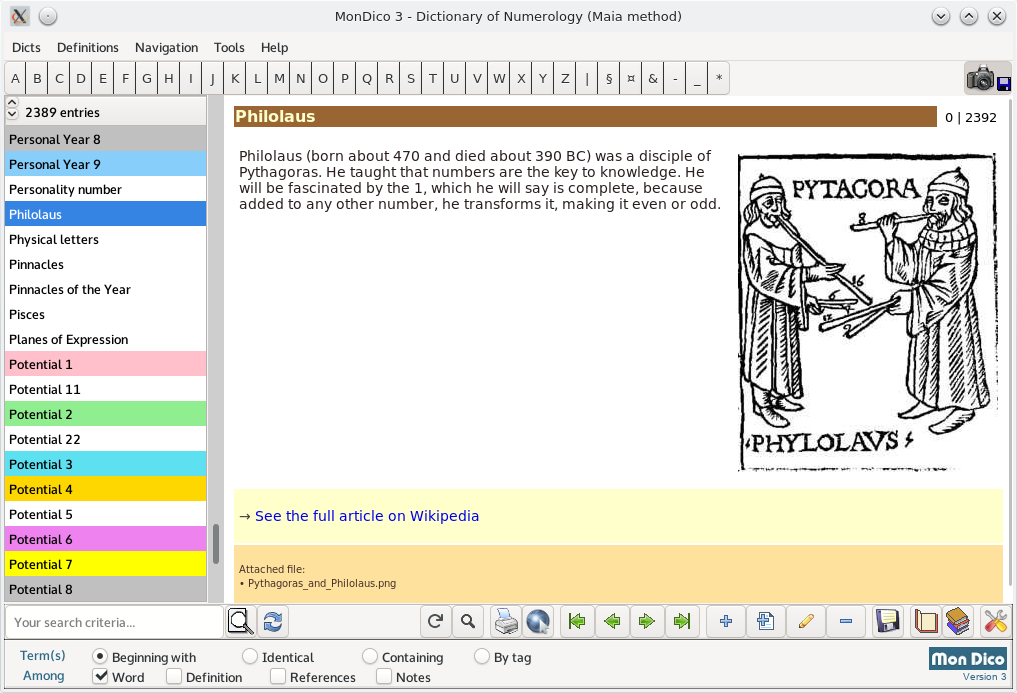Enable the Definition checkbox

[173, 676]
